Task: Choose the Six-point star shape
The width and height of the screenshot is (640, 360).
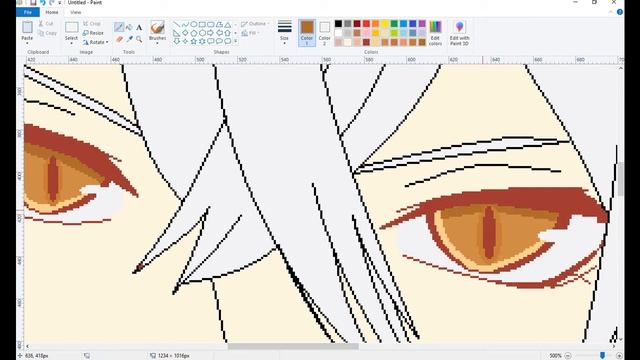Action: (202, 41)
